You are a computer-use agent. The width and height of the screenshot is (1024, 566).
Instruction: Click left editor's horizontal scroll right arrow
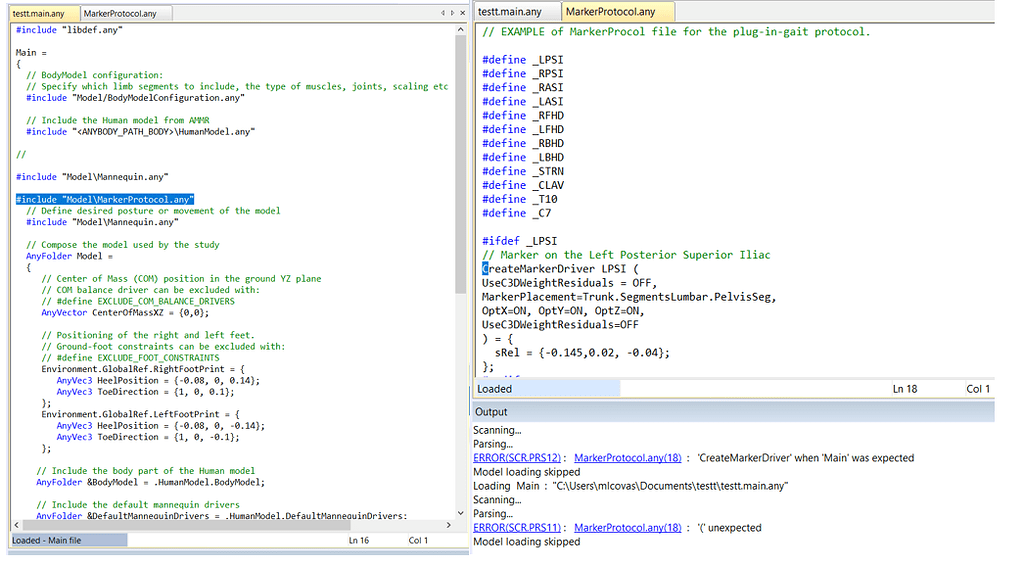[x=449, y=525]
